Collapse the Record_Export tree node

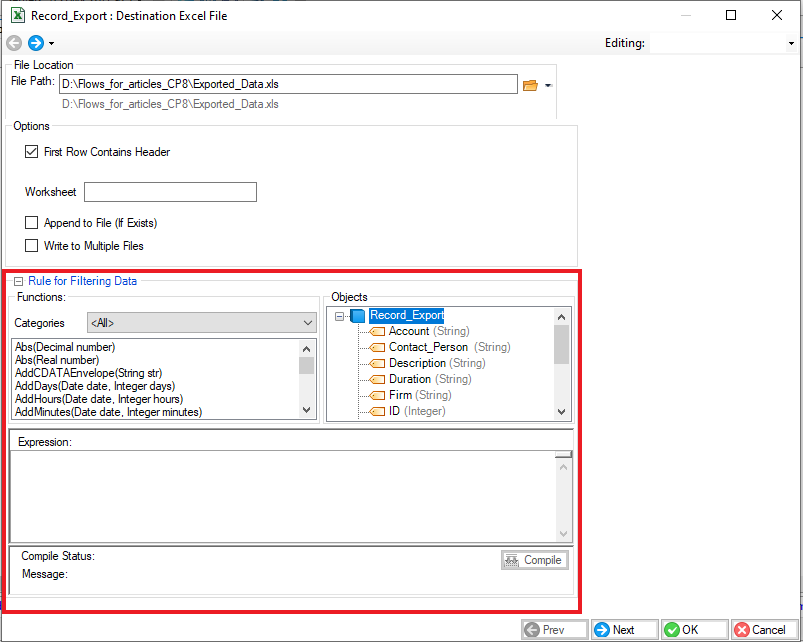pos(340,315)
